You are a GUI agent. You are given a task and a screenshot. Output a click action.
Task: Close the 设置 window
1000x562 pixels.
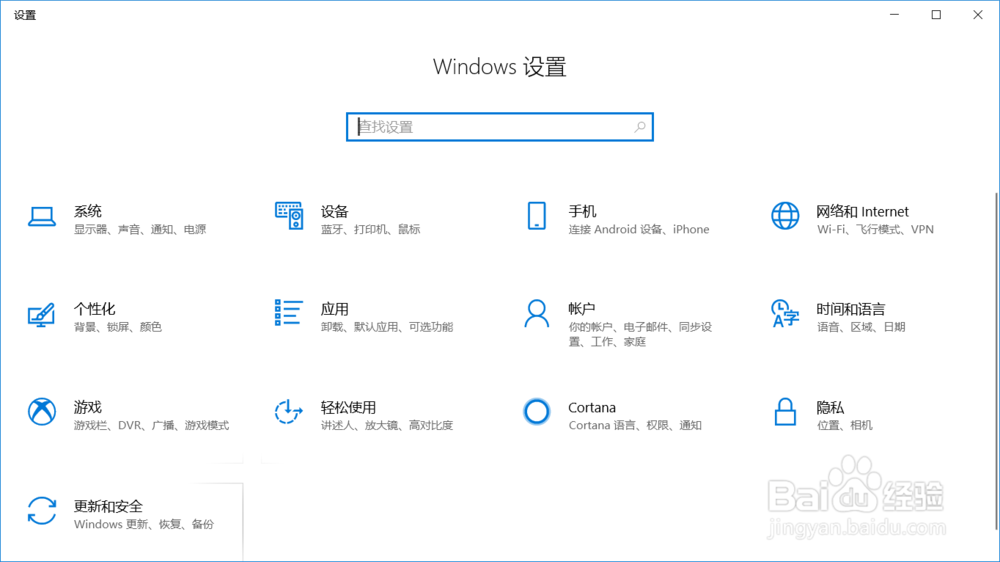click(978, 15)
